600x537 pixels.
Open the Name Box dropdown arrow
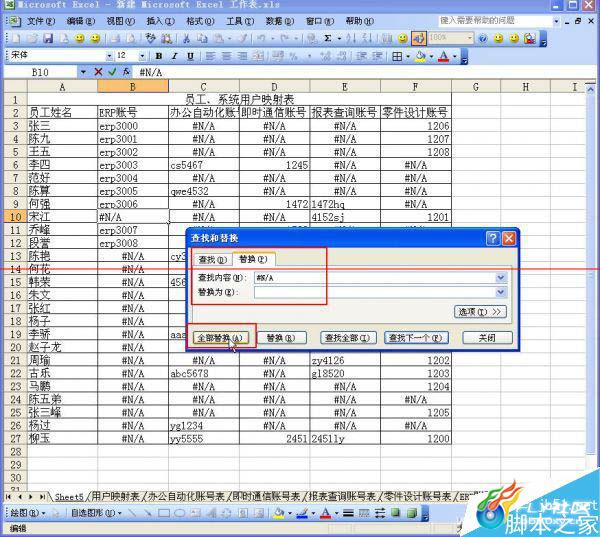(x=83, y=72)
